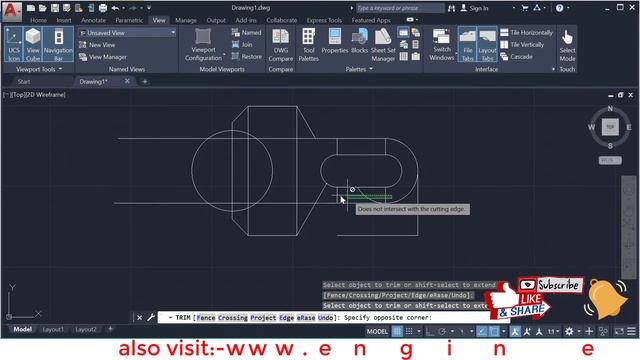Switch to the Parametric ribbon tab
Image resolution: width=640 pixels, height=360 pixels.
click(129, 20)
